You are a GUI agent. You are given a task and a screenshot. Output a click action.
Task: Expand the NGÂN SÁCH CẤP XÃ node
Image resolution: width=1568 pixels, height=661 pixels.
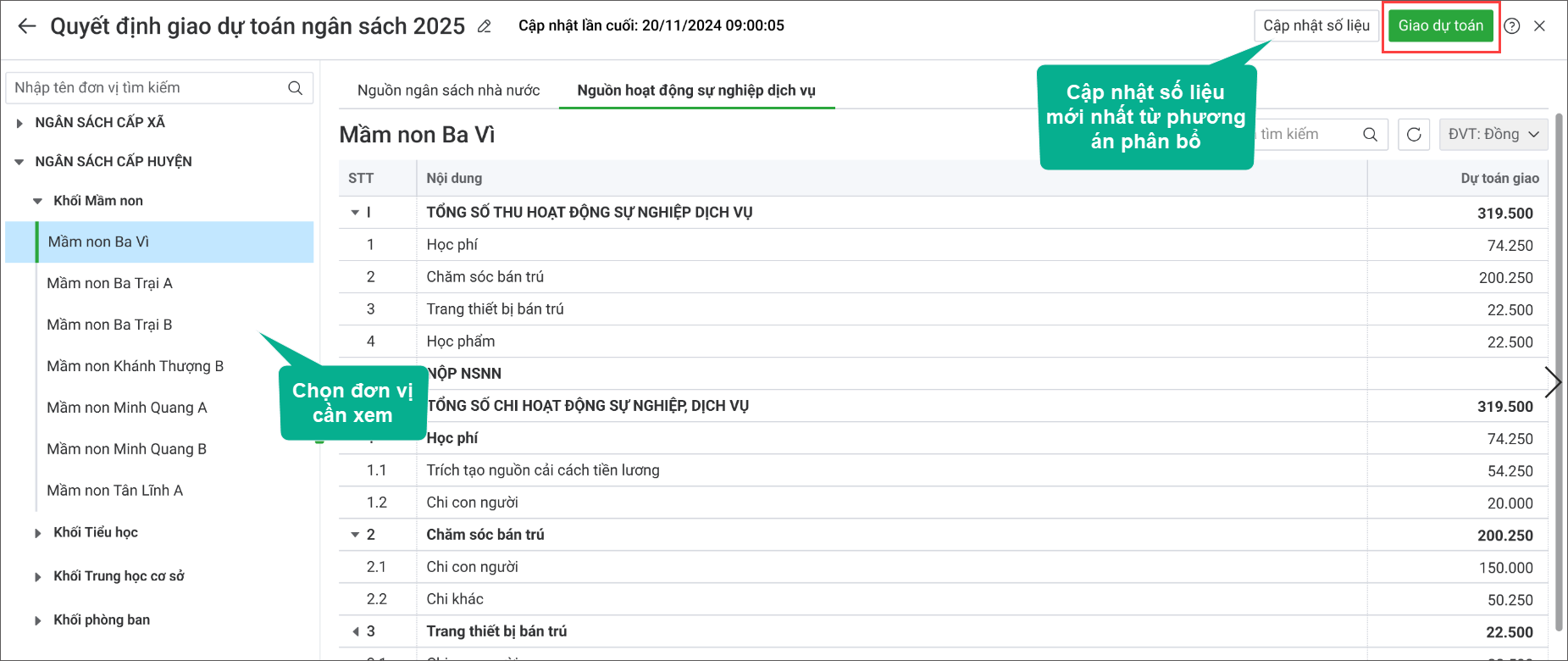19,124
